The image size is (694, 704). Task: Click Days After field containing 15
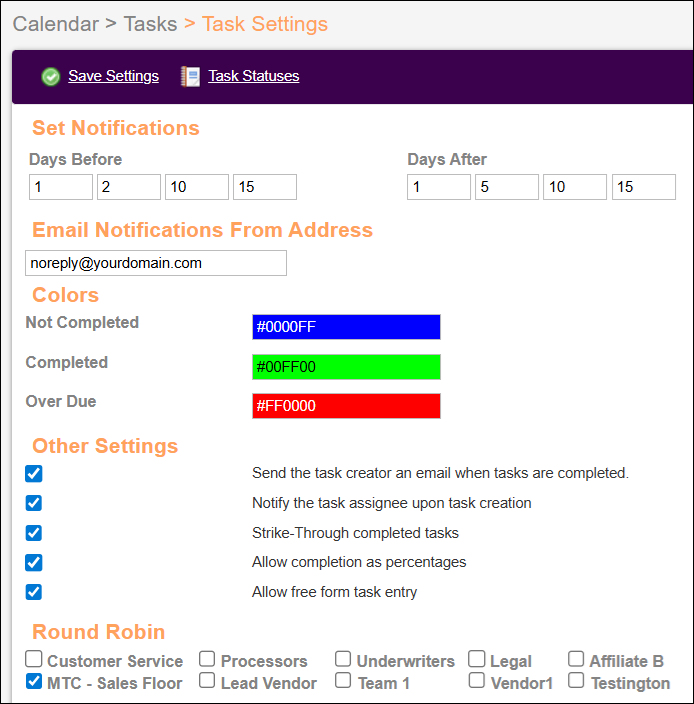pos(644,187)
